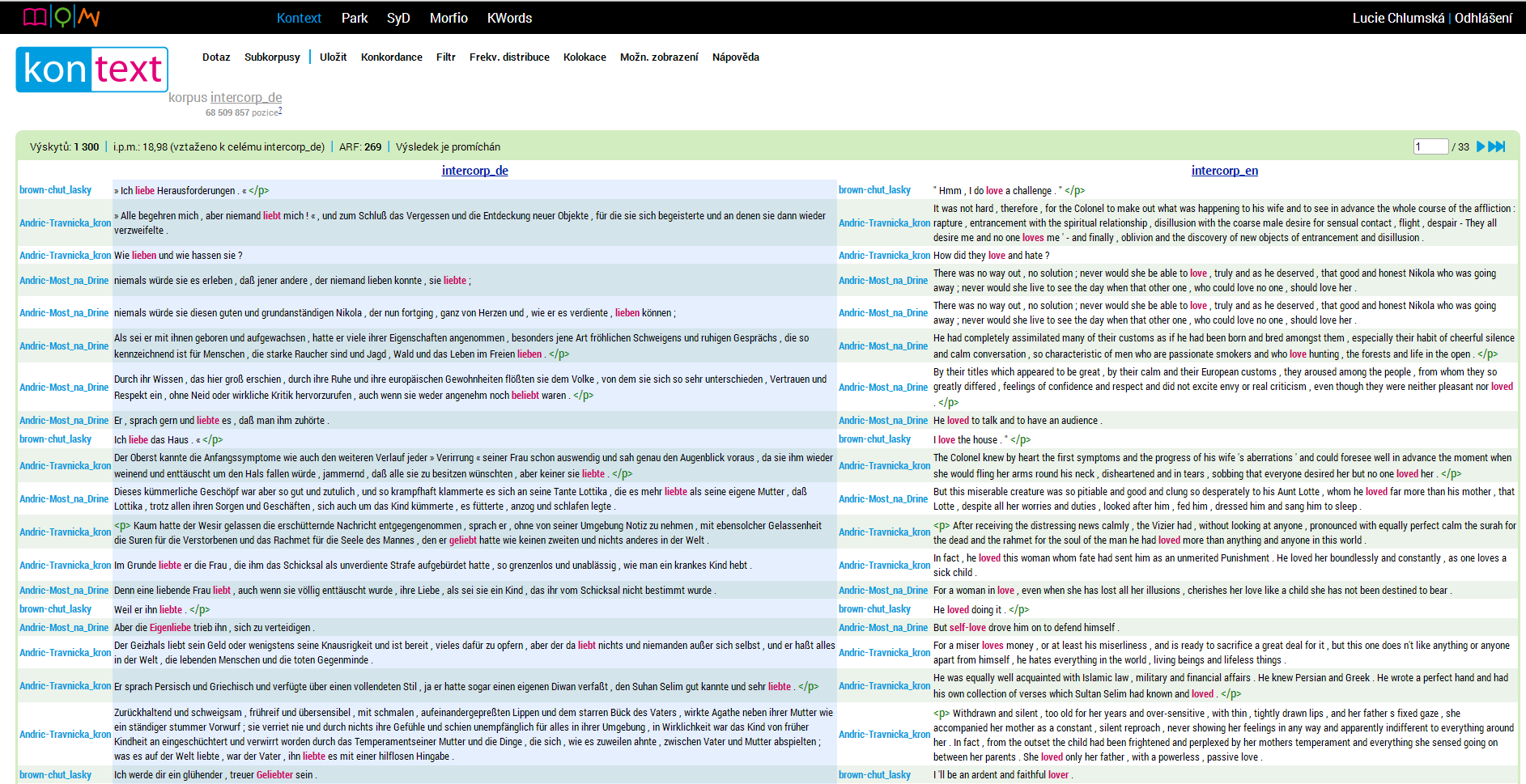This screenshot has height=784, width=1526.
Task: Open the Možn. zobrazení menu
Action: [x=659, y=57]
